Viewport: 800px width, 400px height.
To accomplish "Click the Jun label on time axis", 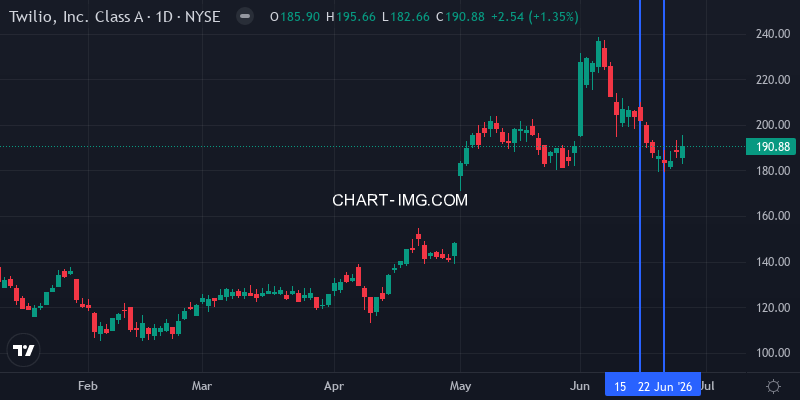I will 581,386.
